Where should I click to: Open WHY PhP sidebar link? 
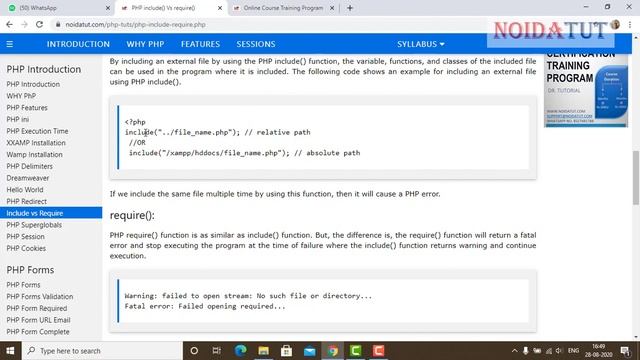click(21, 96)
